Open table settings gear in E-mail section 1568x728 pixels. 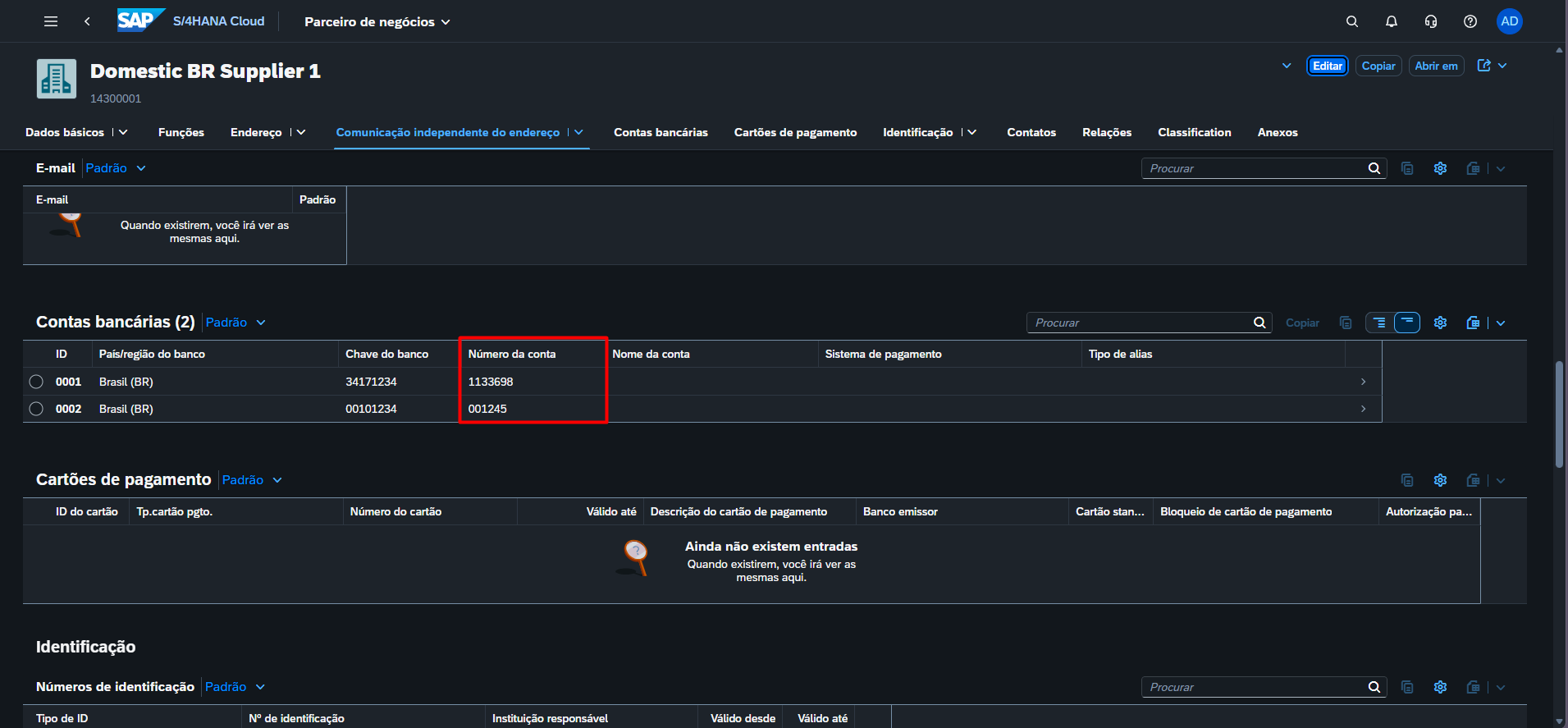[1440, 168]
